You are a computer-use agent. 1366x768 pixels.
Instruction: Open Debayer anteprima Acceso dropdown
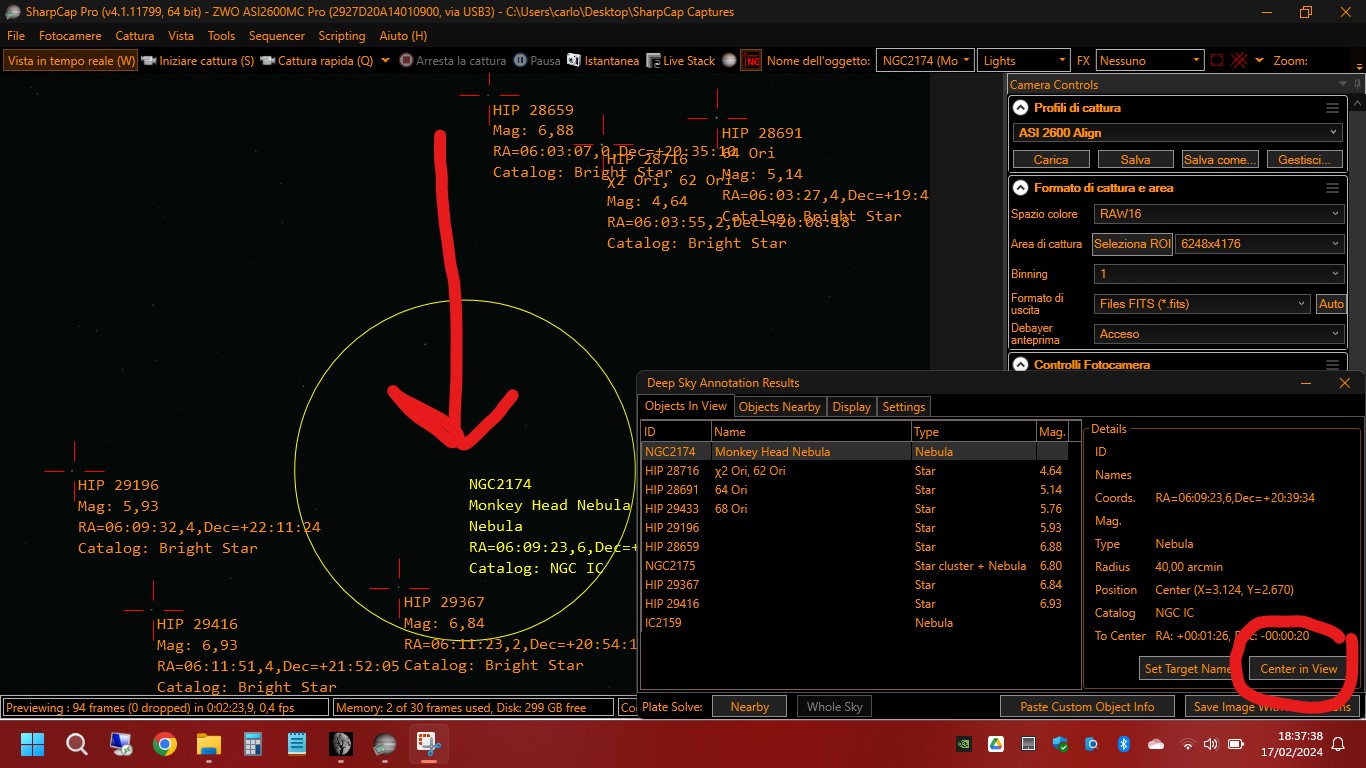point(1218,334)
